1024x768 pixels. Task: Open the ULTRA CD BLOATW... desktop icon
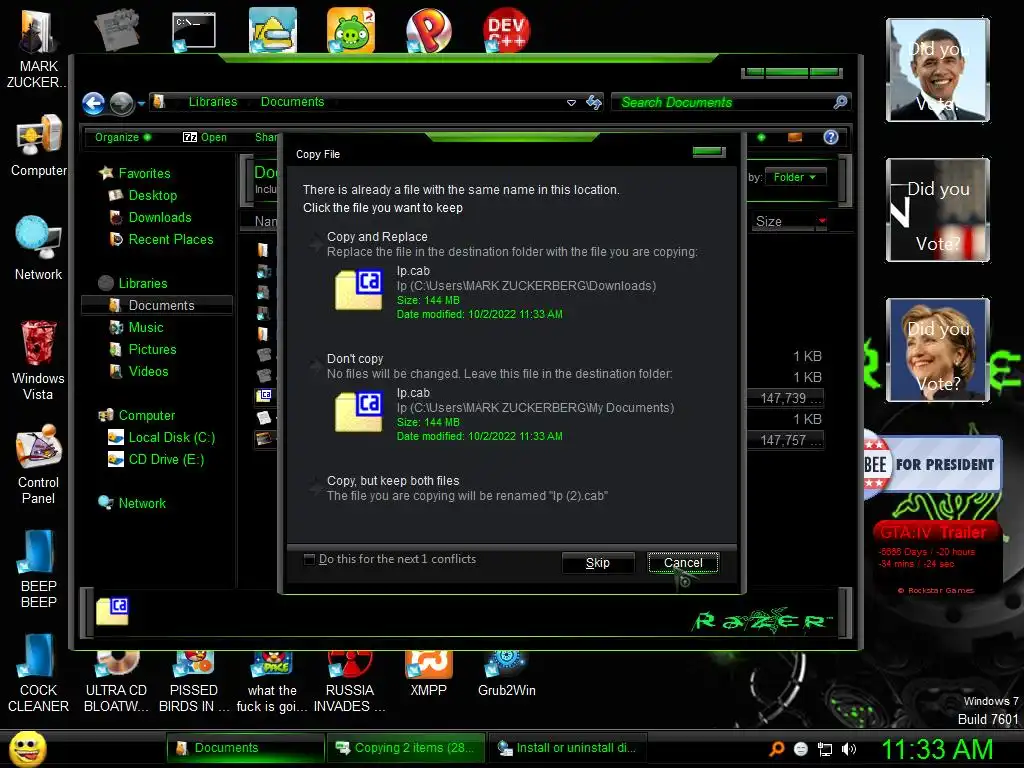(x=116, y=681)
